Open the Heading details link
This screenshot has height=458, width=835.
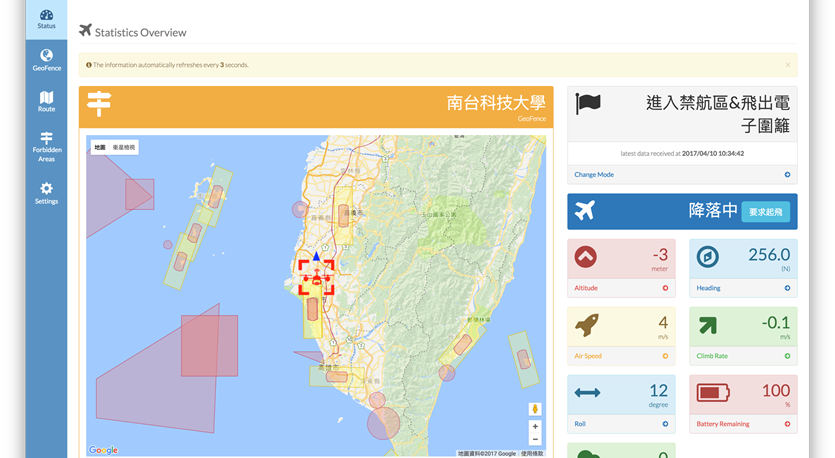(708, 288)
